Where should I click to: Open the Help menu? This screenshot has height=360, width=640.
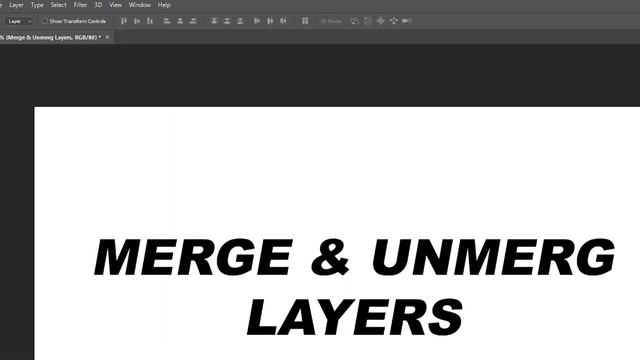point(164,5)
